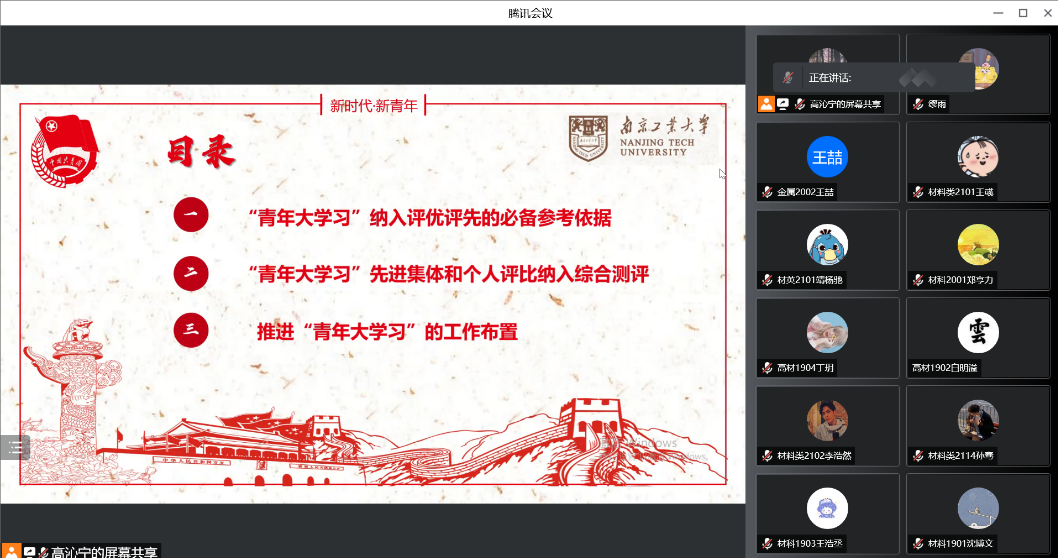The width and height of the screenshot is (1058, 558).
Task: Click the screen-share icon below the shared slide
Action: [29, 551]
